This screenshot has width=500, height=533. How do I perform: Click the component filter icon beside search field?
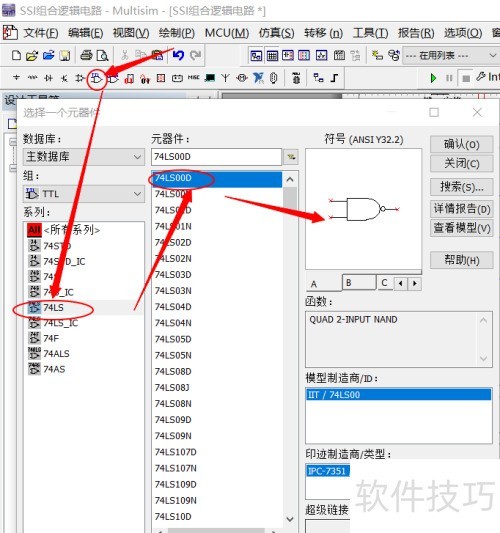click(291, 157)
